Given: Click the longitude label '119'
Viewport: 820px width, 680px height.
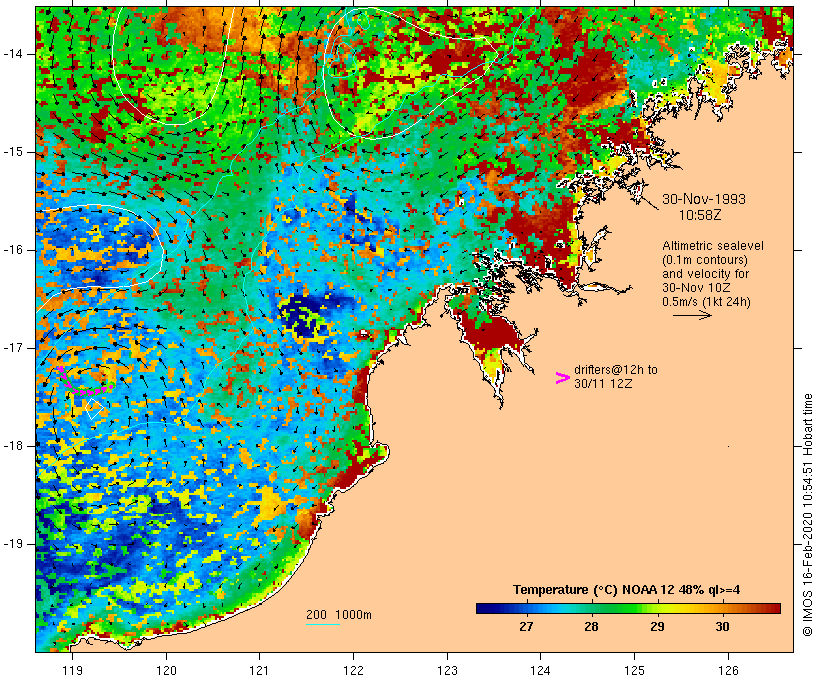Looking at the screenshot, I should tap(73, 670).
